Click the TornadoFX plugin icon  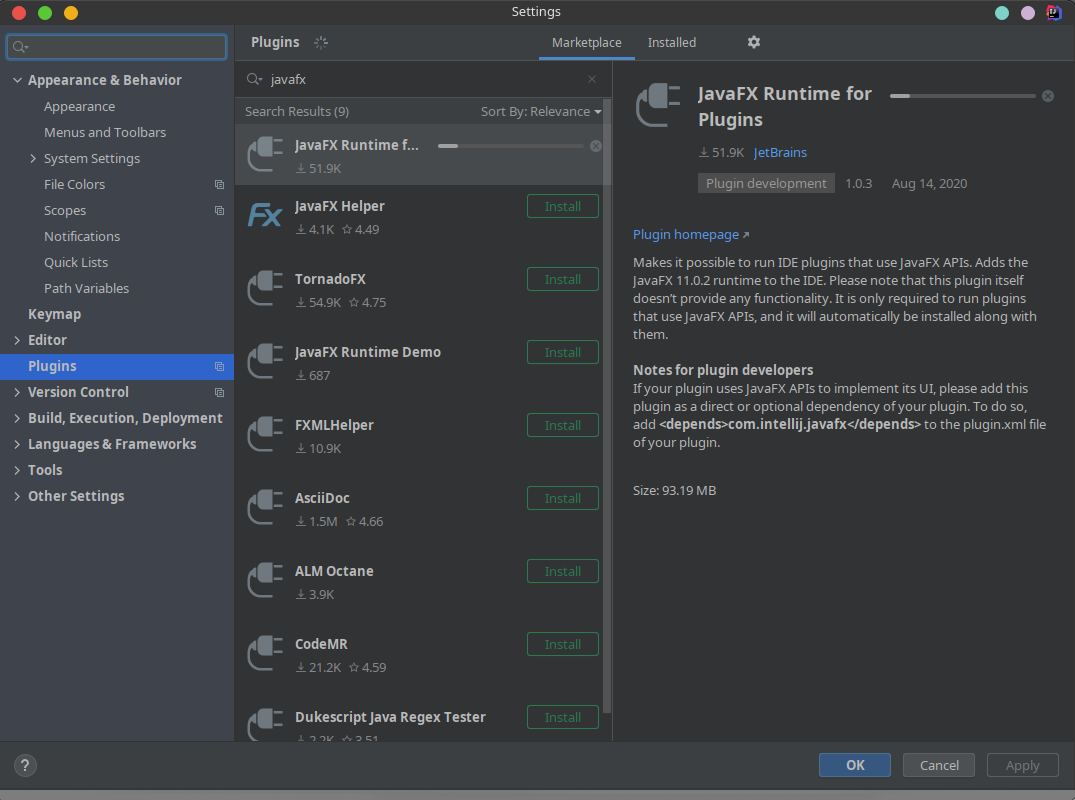pyautogui.click(x=265, y=289)
